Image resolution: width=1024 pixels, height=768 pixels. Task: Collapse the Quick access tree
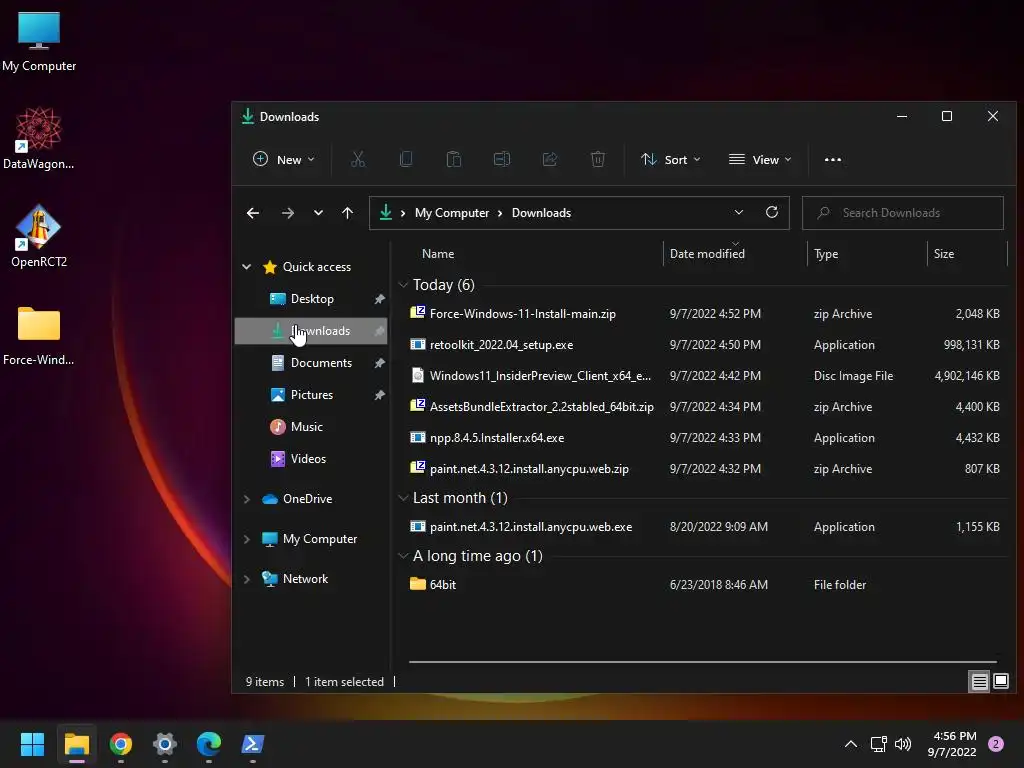[247, 266]
